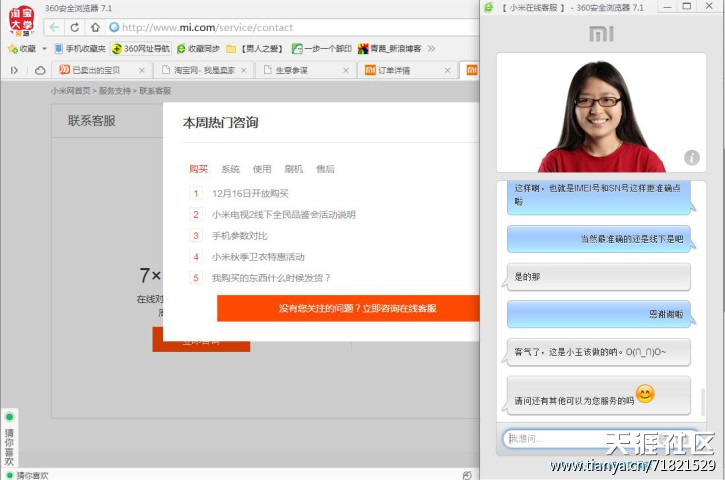The width and height of the screenshot is (725, 480).
Task: Click the tab list sidebar toggle icon
Action: pyautogui.click(x=14, y=70)
